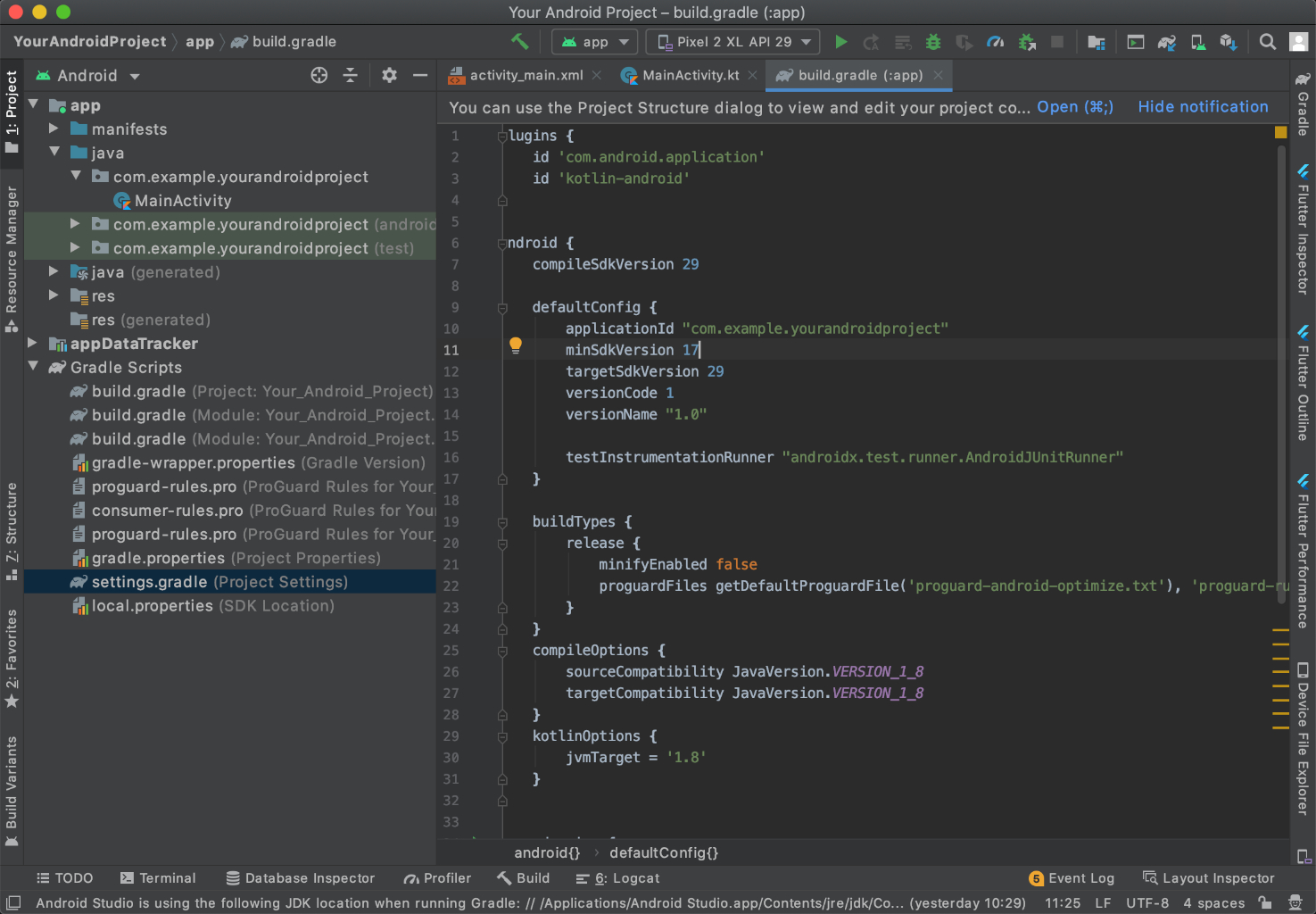The image size is (1316, 914).
Task: Toggle the Flutter Inspector tool window
Action: [x=1303, y=229]
